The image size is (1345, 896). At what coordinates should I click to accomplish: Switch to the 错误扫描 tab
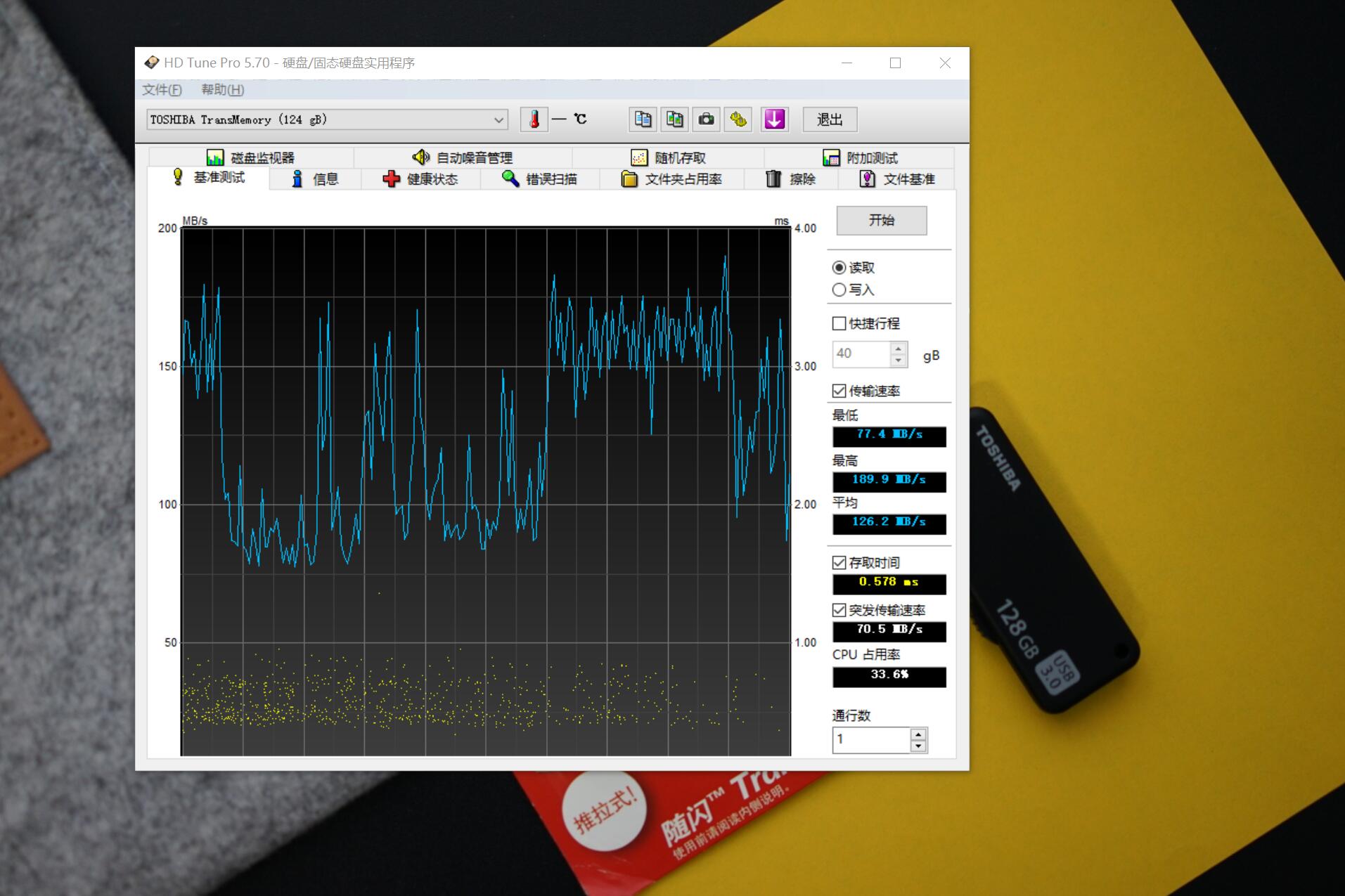(x=540, y=179)
